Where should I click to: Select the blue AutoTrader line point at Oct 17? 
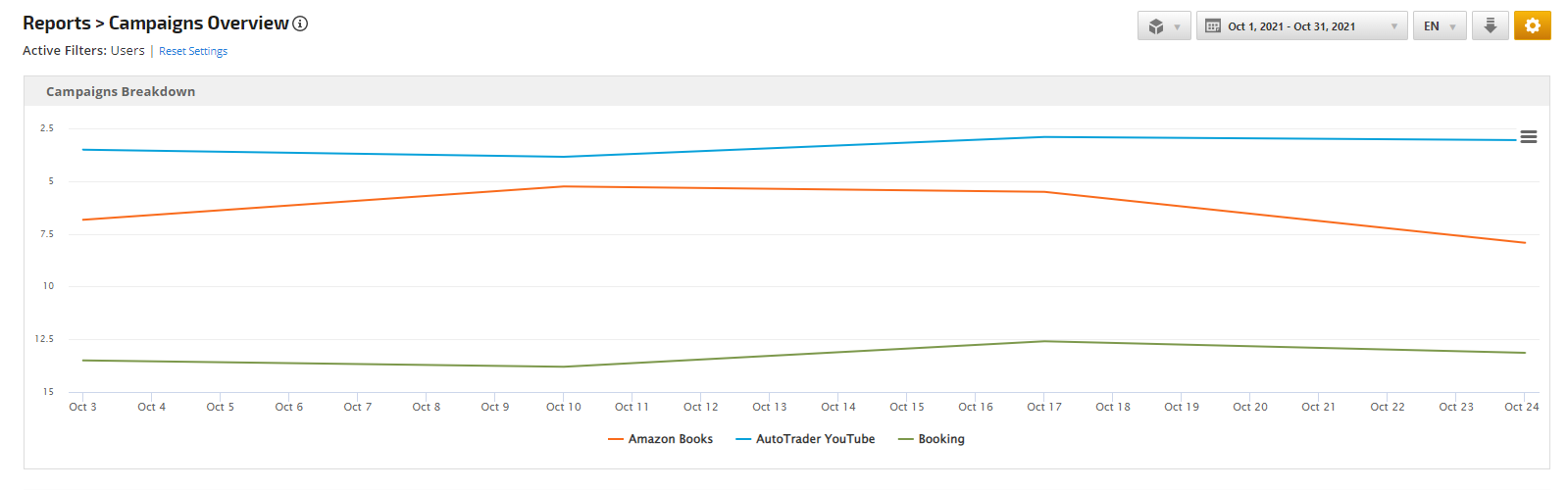tap(1044, 137)
